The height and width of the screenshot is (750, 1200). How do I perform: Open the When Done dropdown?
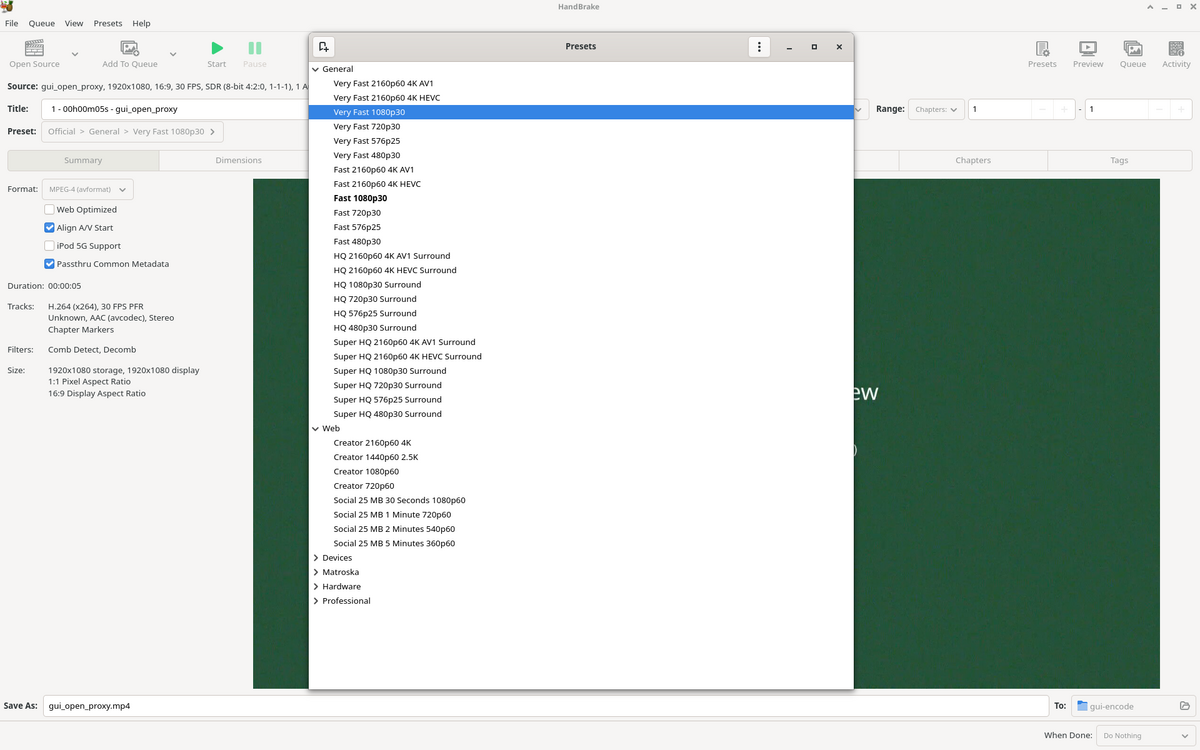[1143, 736]
